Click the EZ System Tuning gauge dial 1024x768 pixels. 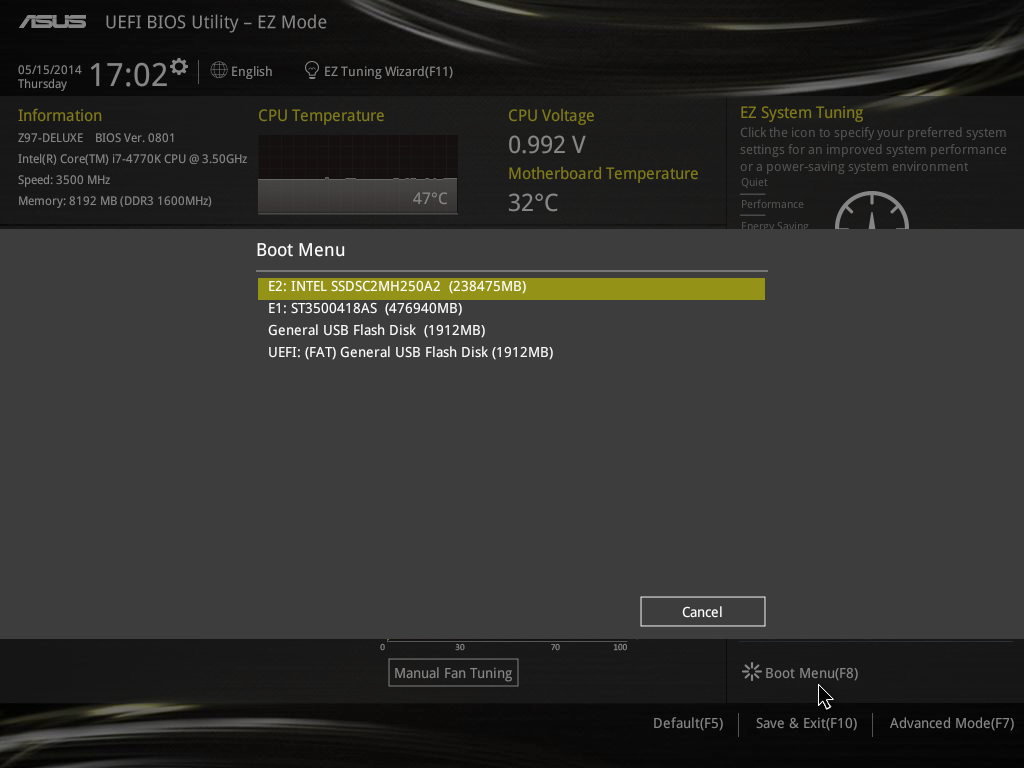coord(872,210)
